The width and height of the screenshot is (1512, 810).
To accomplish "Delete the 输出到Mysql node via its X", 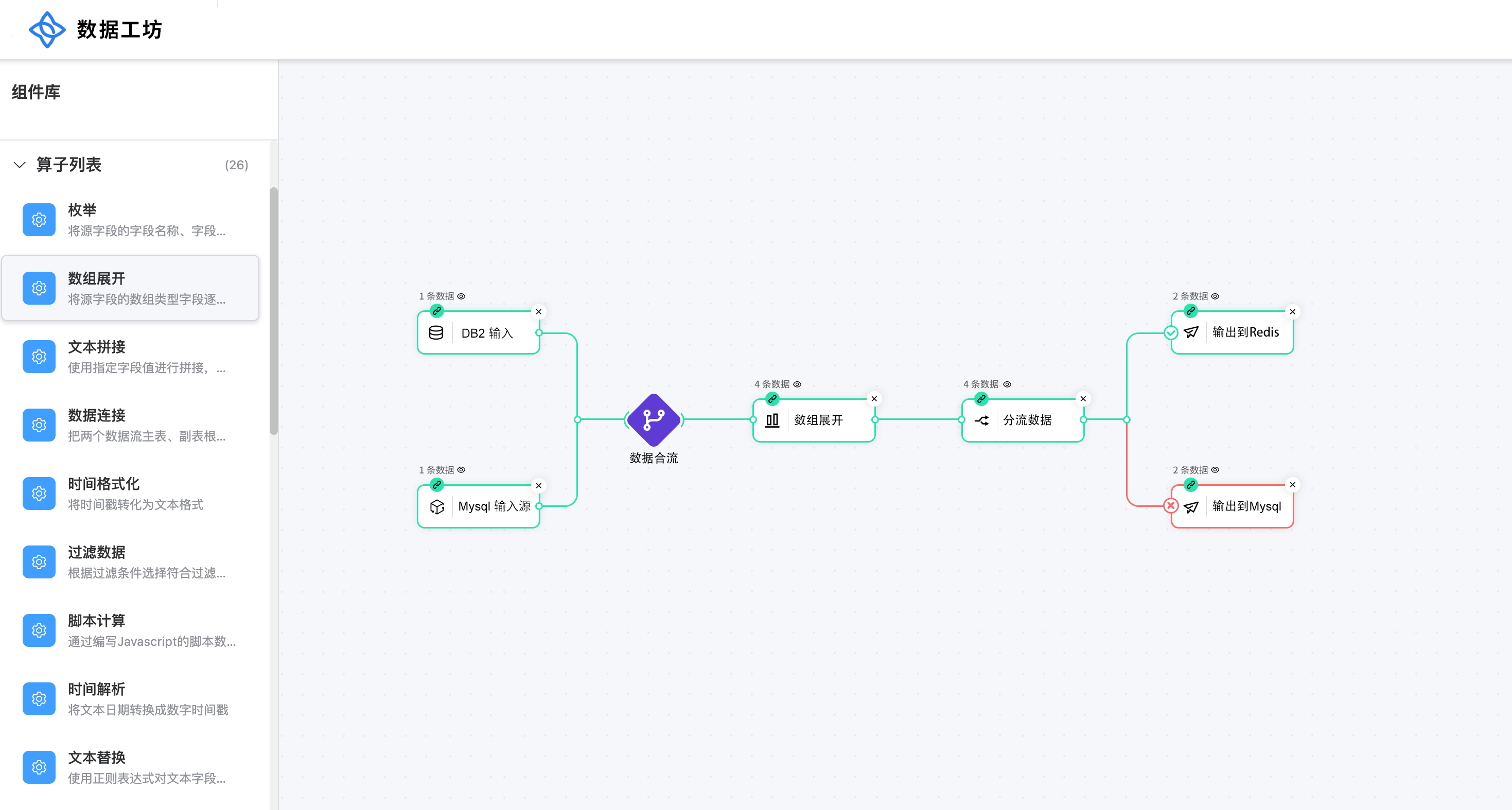I will 1292,485.
